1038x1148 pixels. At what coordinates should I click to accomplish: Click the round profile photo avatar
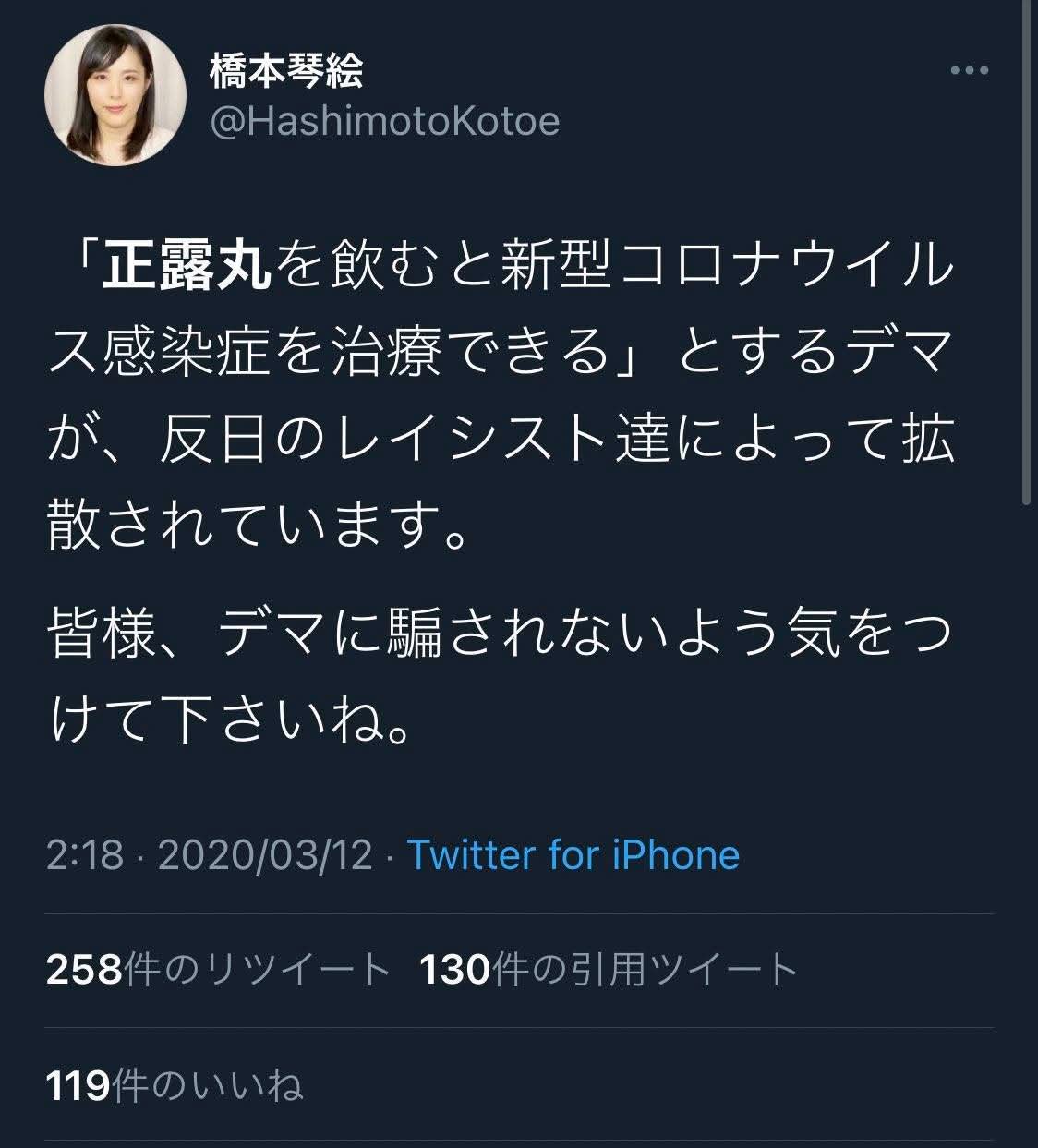coord(115,95)
